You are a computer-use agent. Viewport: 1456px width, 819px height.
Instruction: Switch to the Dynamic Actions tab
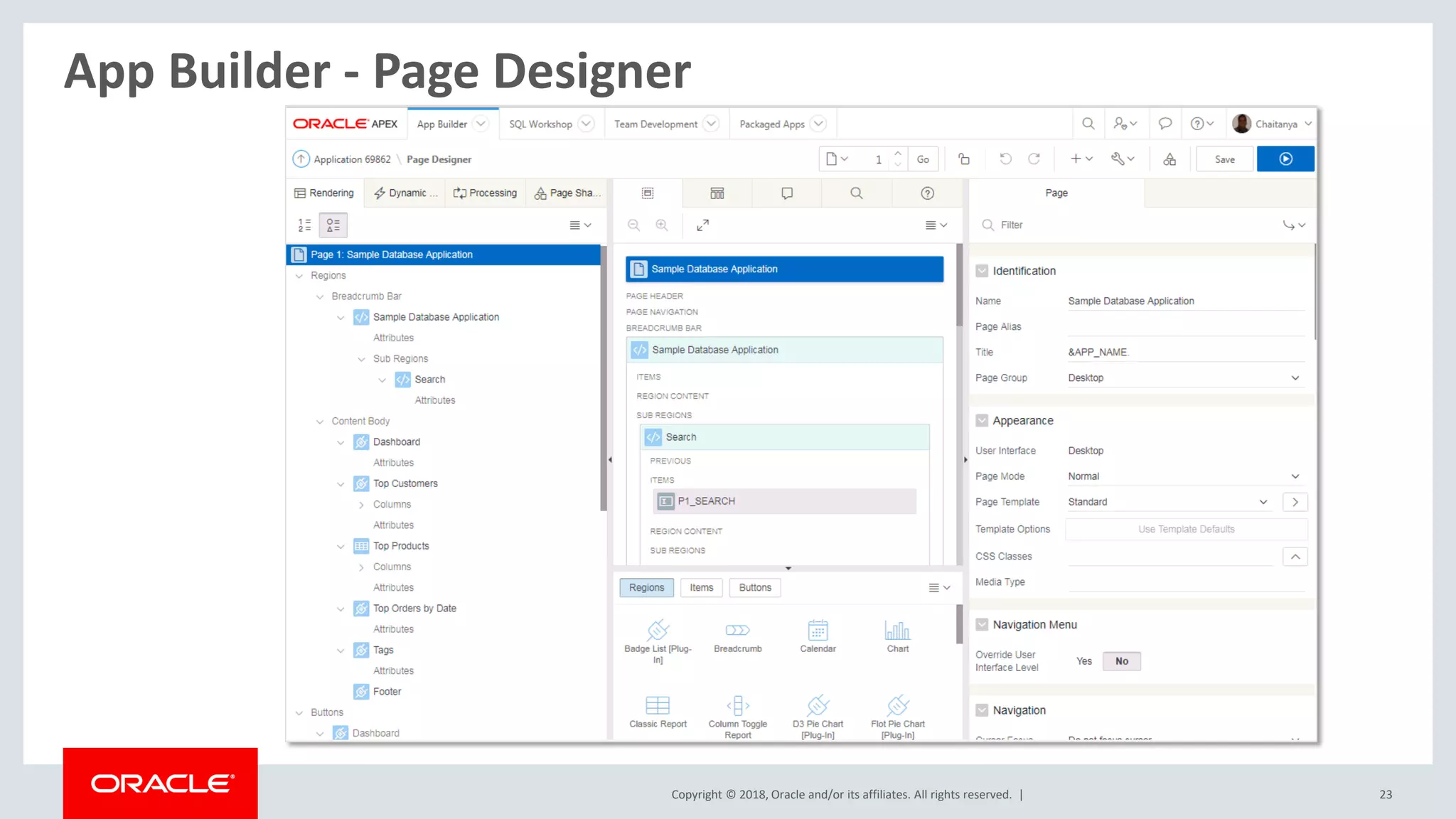[x=405, y=193]
